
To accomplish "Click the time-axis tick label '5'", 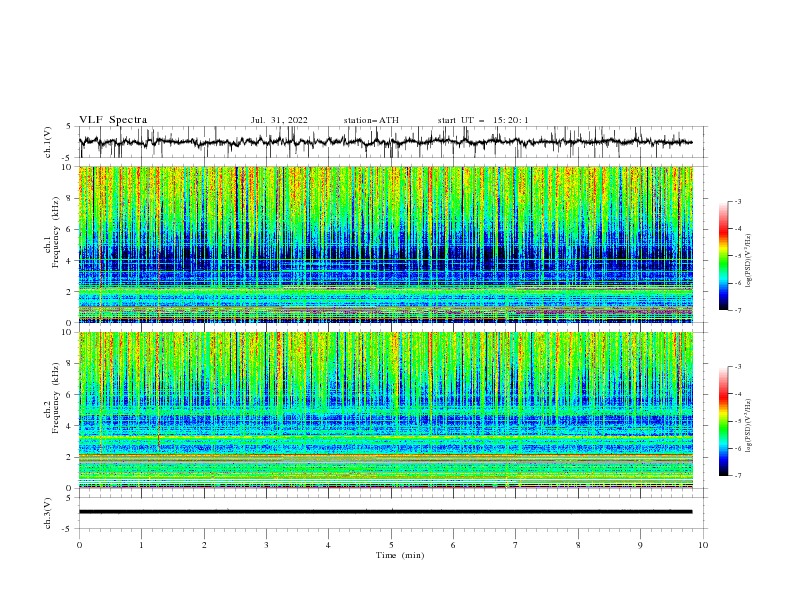I will pos(391,545).
